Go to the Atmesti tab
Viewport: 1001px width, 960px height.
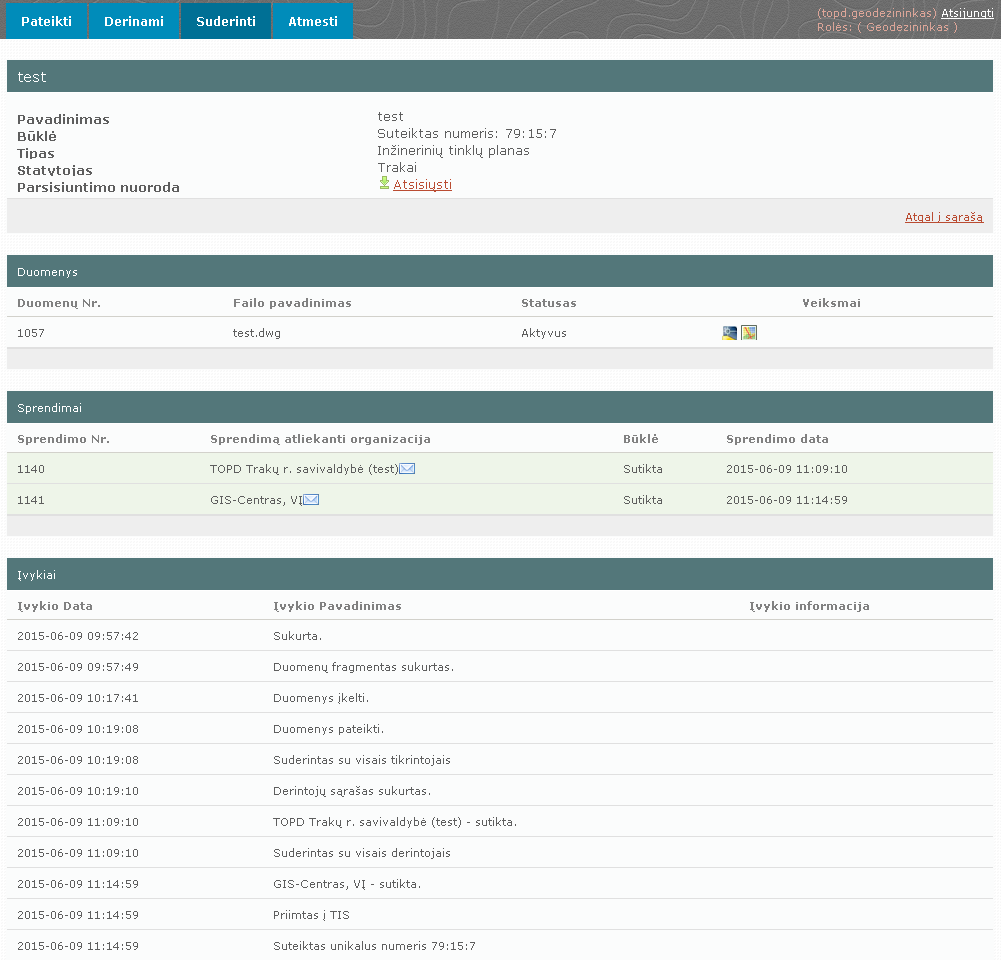(313, 21)
